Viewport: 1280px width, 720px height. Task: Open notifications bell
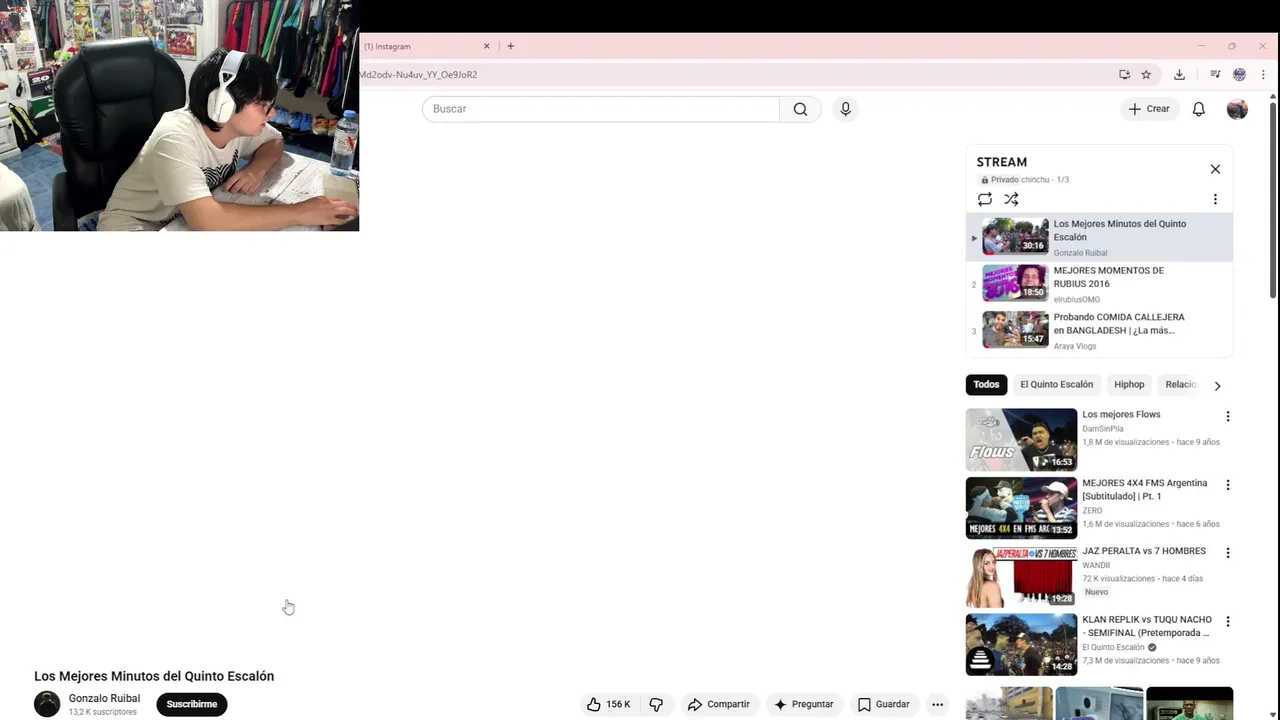(1198, 109)
